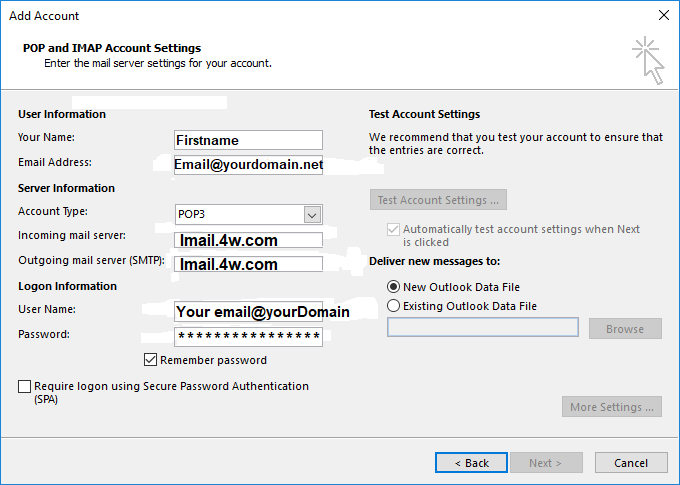The height and width of the screenshot is (485, 680).
Task: Close the Add Account dialog
Action: [x=664, y=15]
